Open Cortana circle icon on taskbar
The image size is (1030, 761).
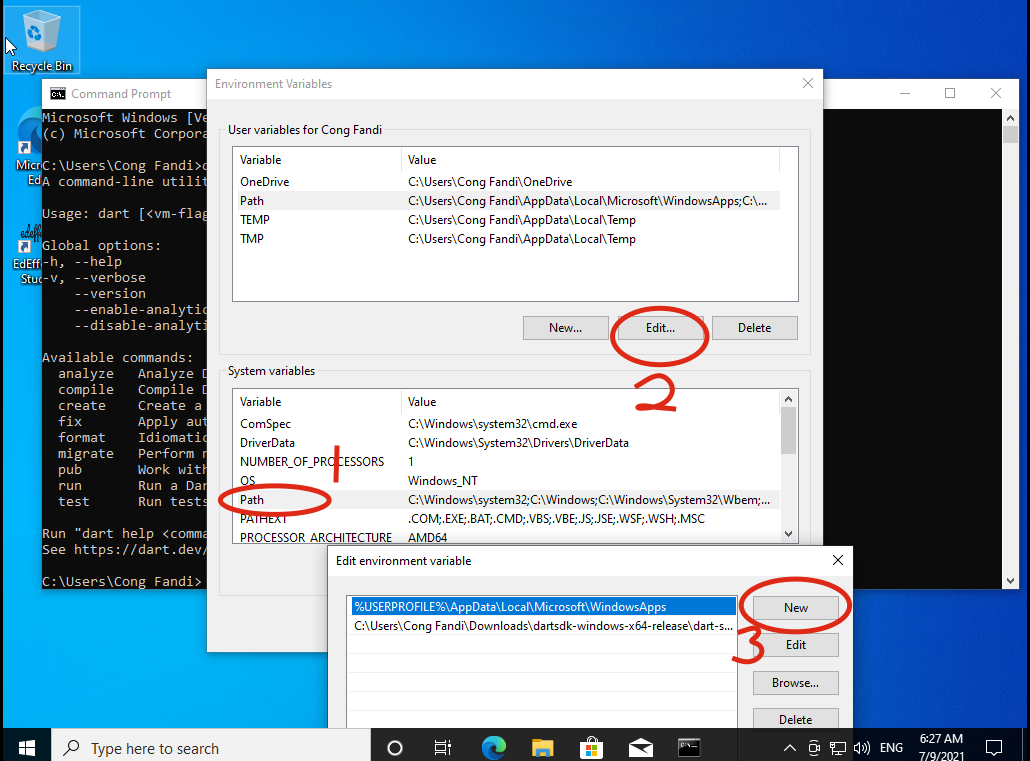pyautogui.click(x=395, y=747)
